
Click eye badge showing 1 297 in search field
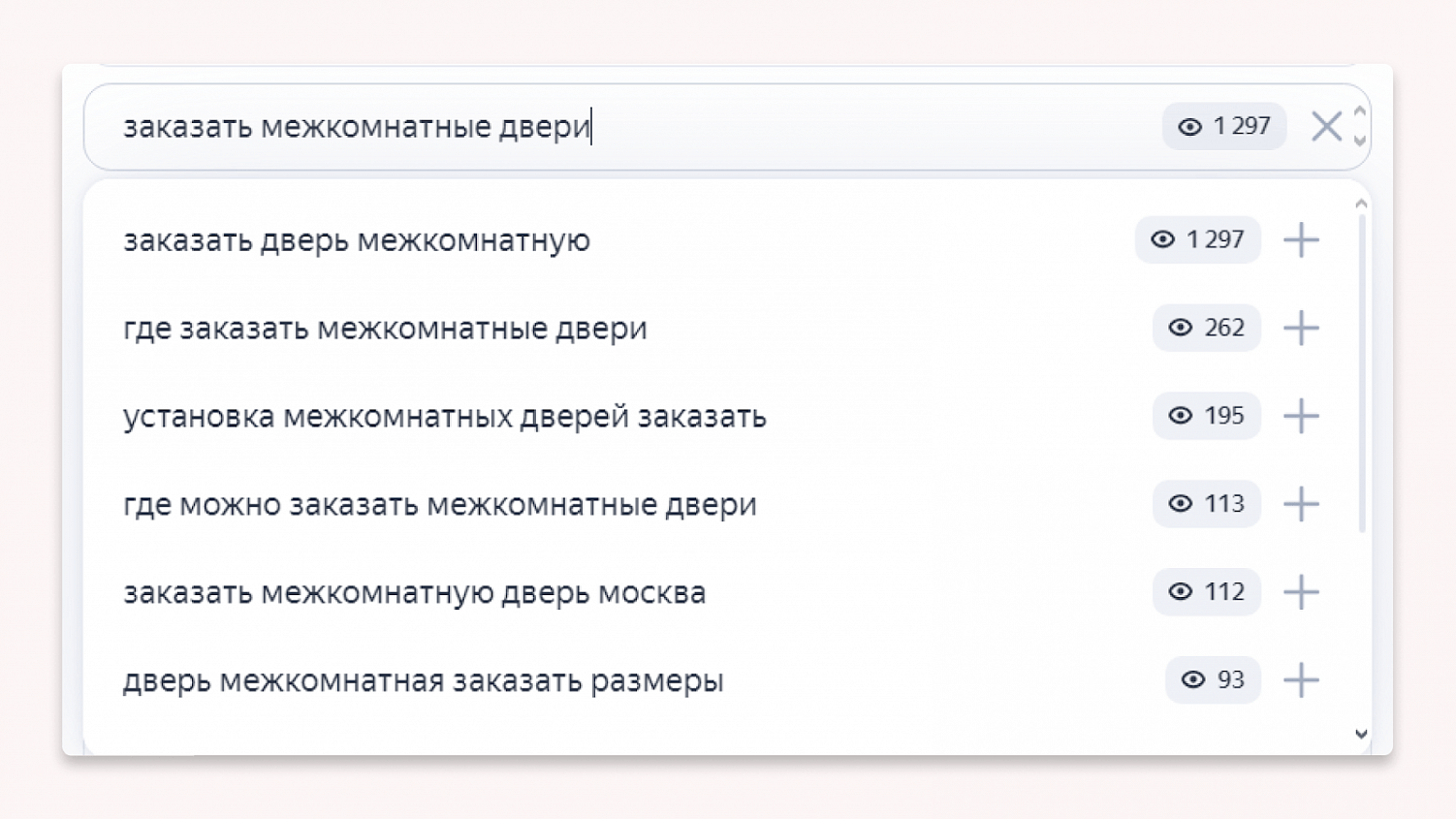[x=1223, y=126]
